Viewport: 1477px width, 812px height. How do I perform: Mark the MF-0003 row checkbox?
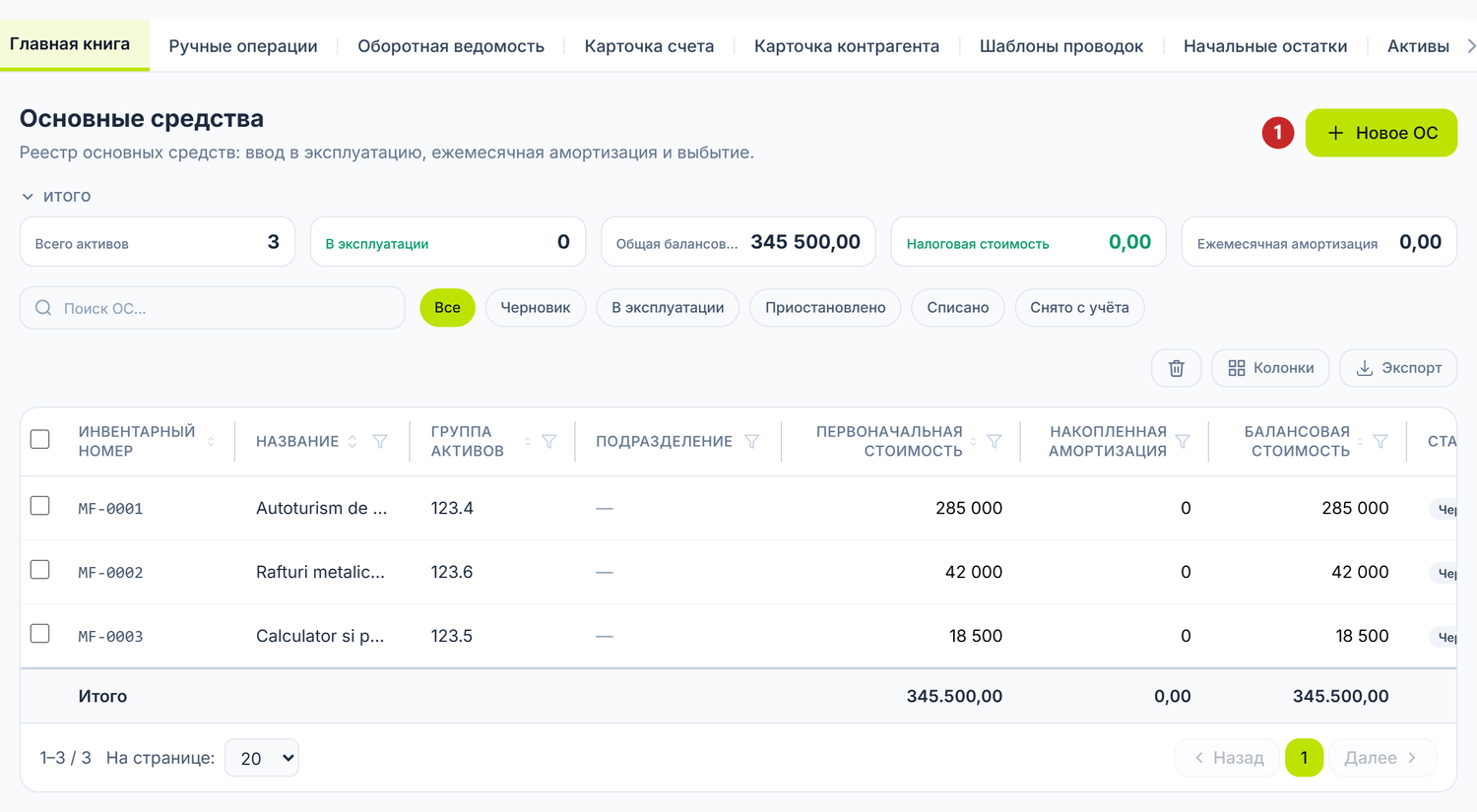pos(40,634)
